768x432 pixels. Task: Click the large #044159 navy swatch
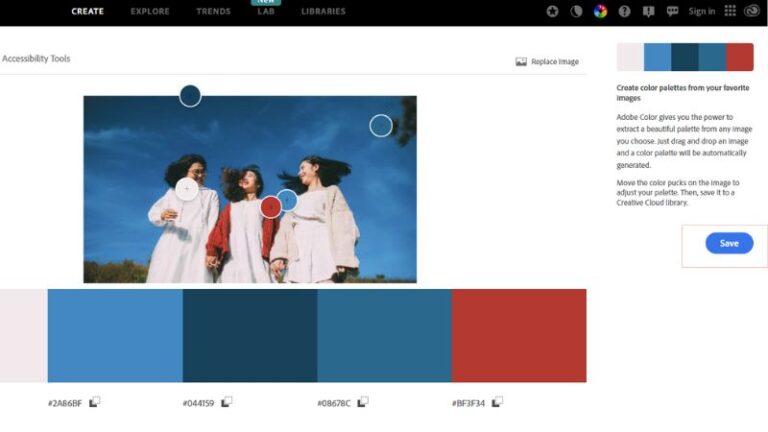250,336
